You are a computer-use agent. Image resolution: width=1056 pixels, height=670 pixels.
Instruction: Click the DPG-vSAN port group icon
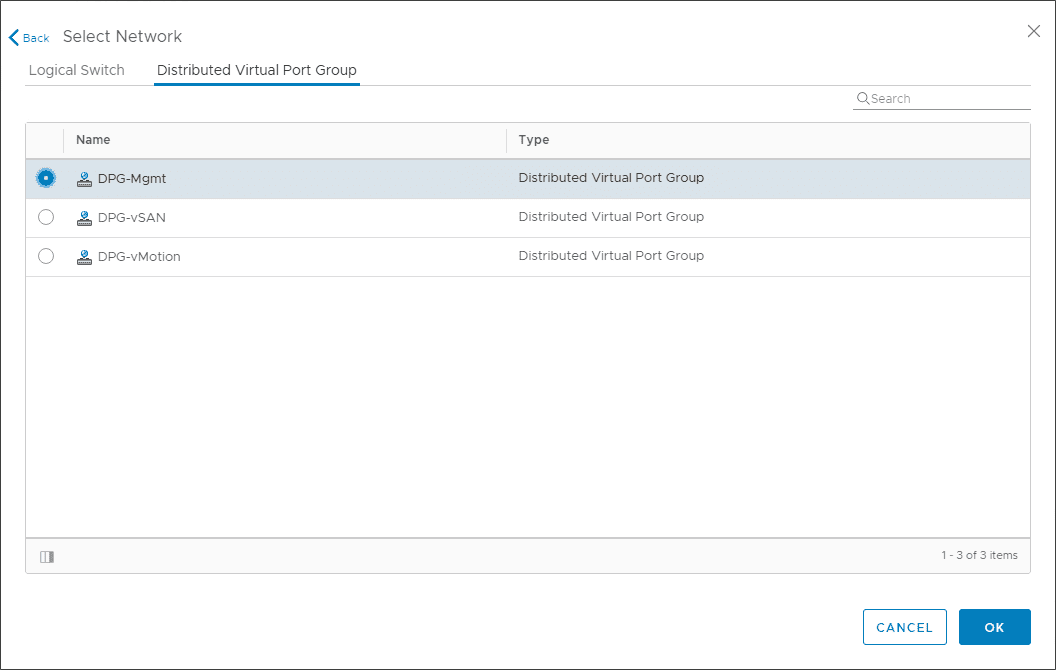point(84,217)
